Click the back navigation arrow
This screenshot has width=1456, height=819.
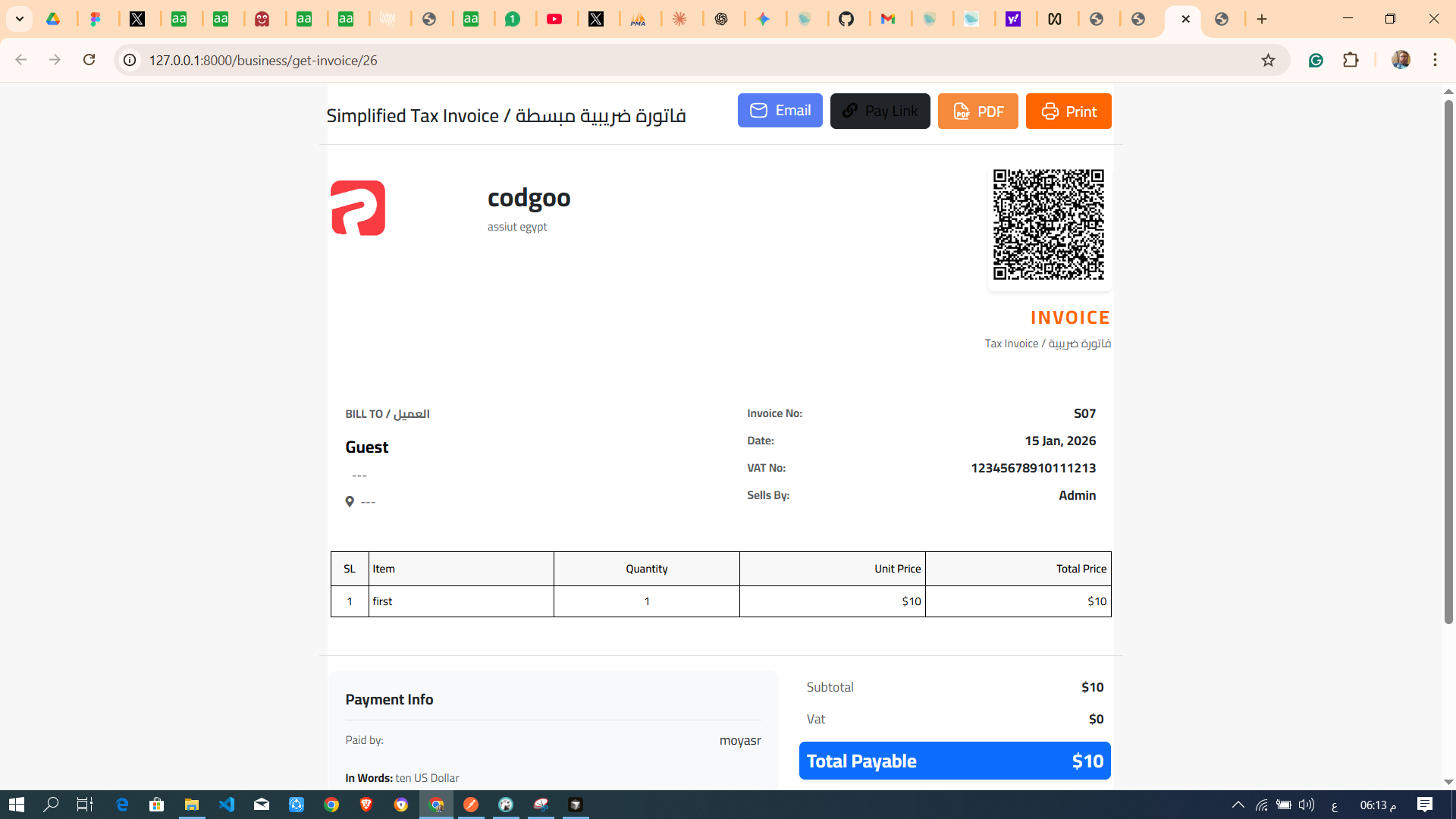(20, 60)
